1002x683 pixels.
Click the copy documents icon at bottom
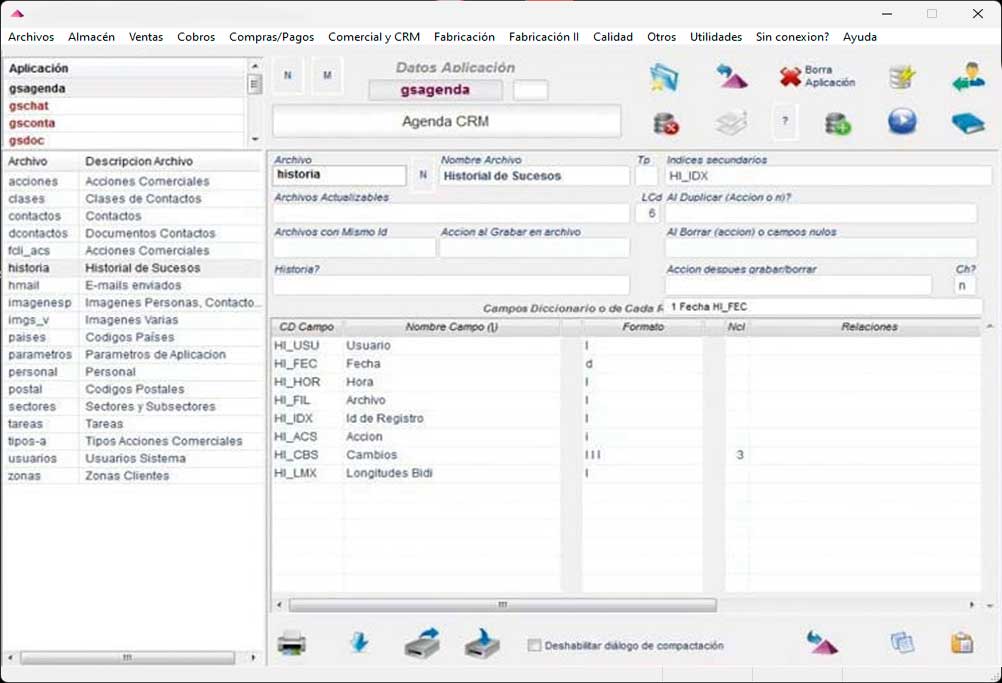tap(902, 642)
